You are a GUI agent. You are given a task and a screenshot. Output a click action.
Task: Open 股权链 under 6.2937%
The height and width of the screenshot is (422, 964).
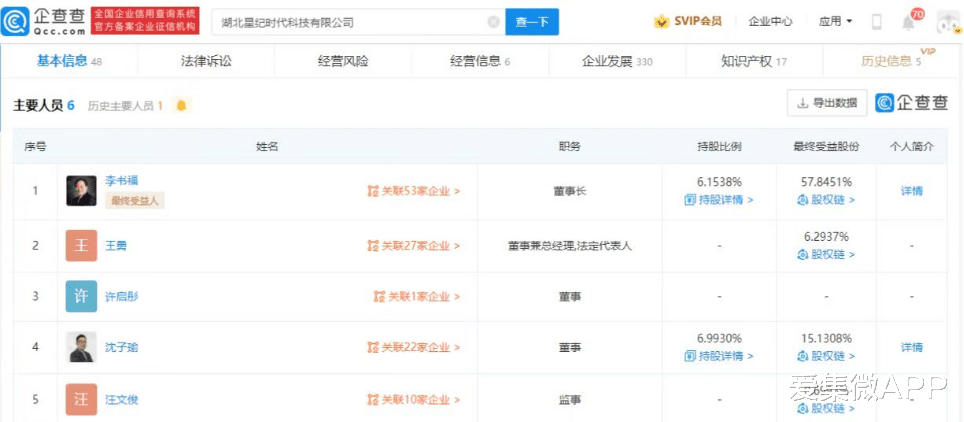coord(826,254)
